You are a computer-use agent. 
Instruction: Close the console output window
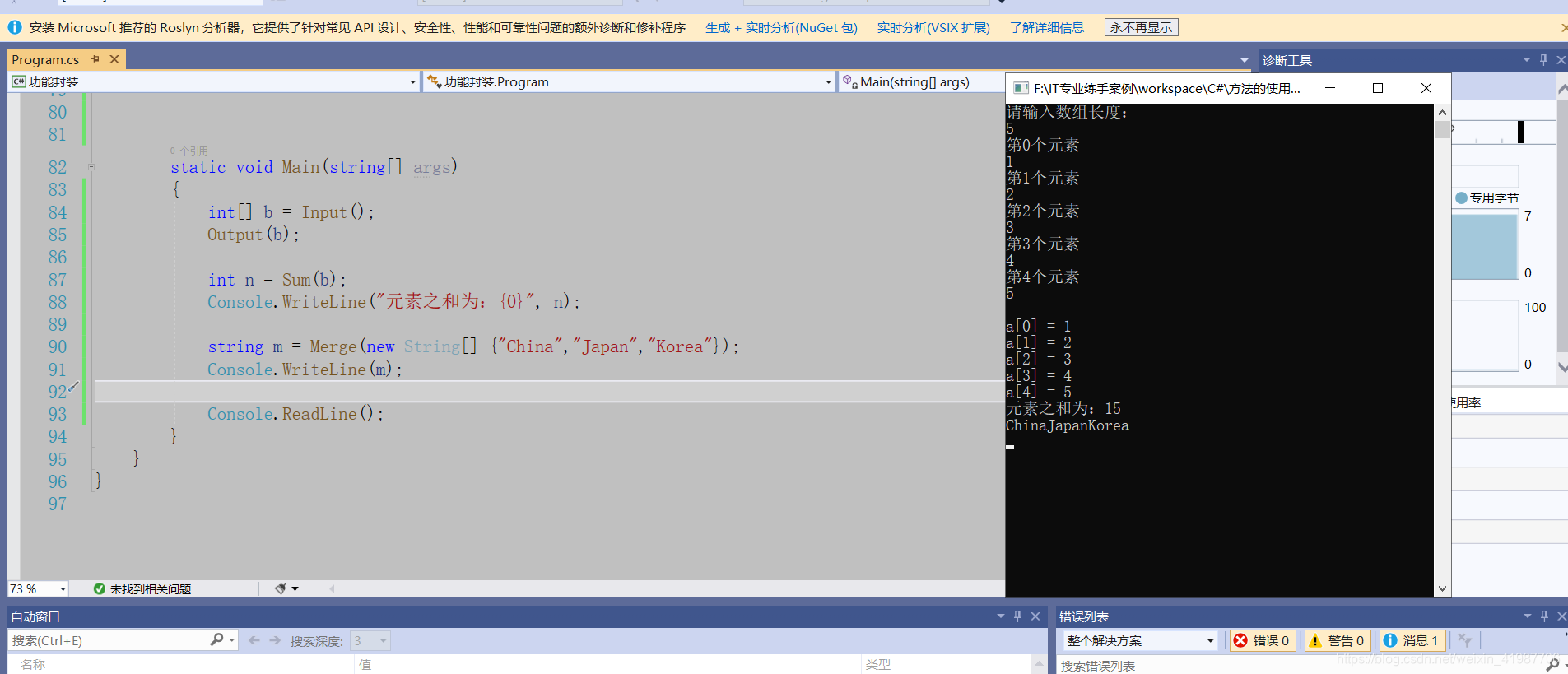click(1426, 88)
